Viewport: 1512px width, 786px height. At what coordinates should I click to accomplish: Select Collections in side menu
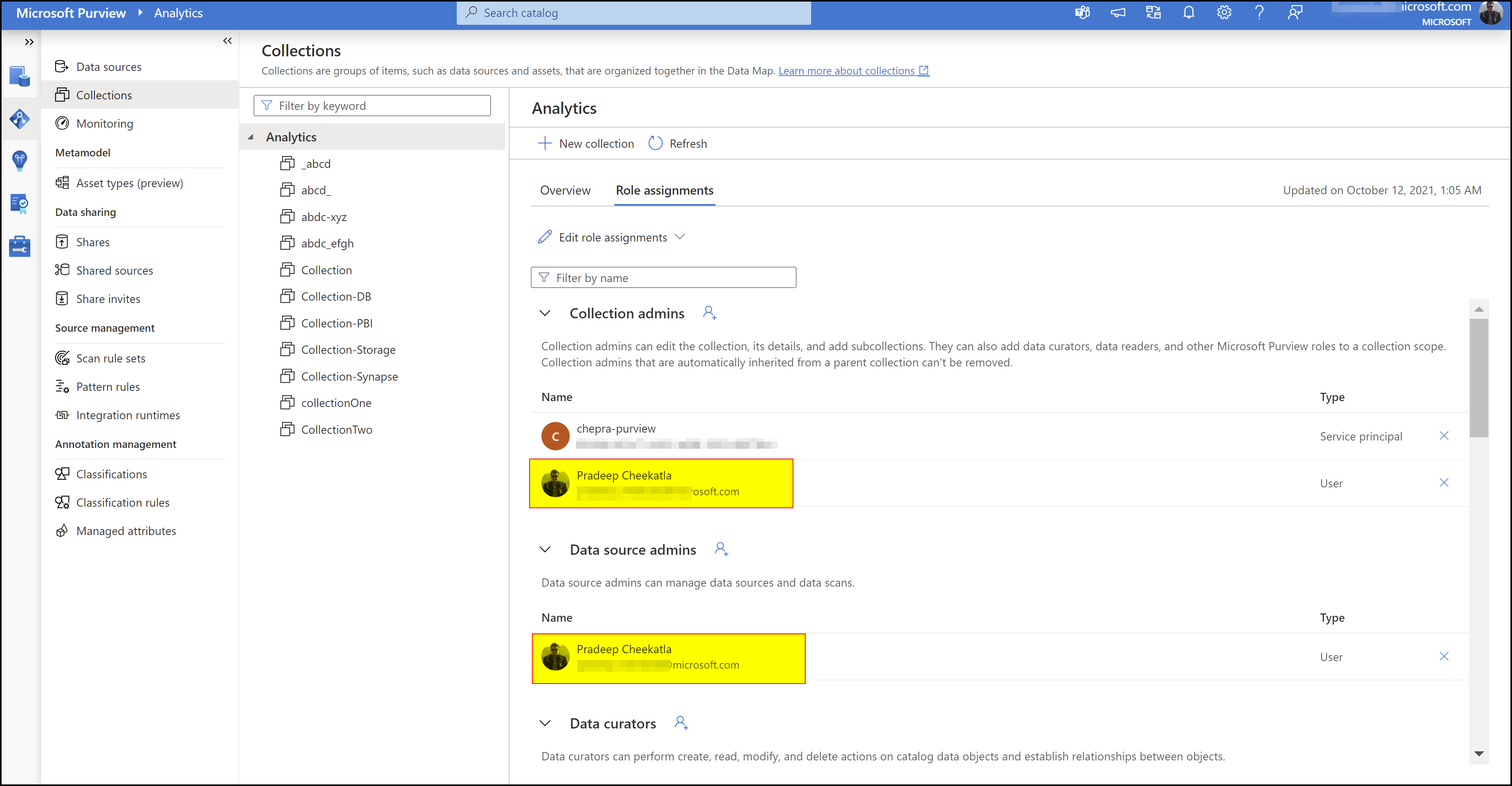pos(140,95)
